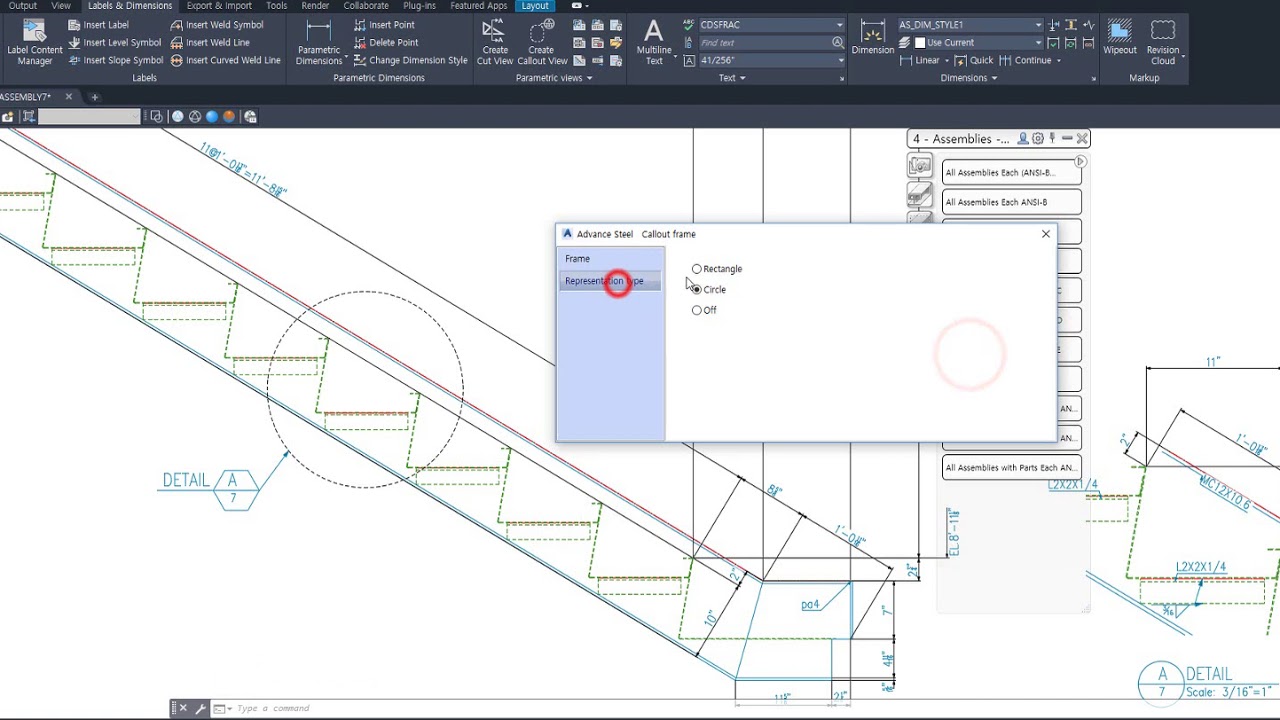Select Representation type in dialog list
The image size is (1280, 720).
click(610, 281)
